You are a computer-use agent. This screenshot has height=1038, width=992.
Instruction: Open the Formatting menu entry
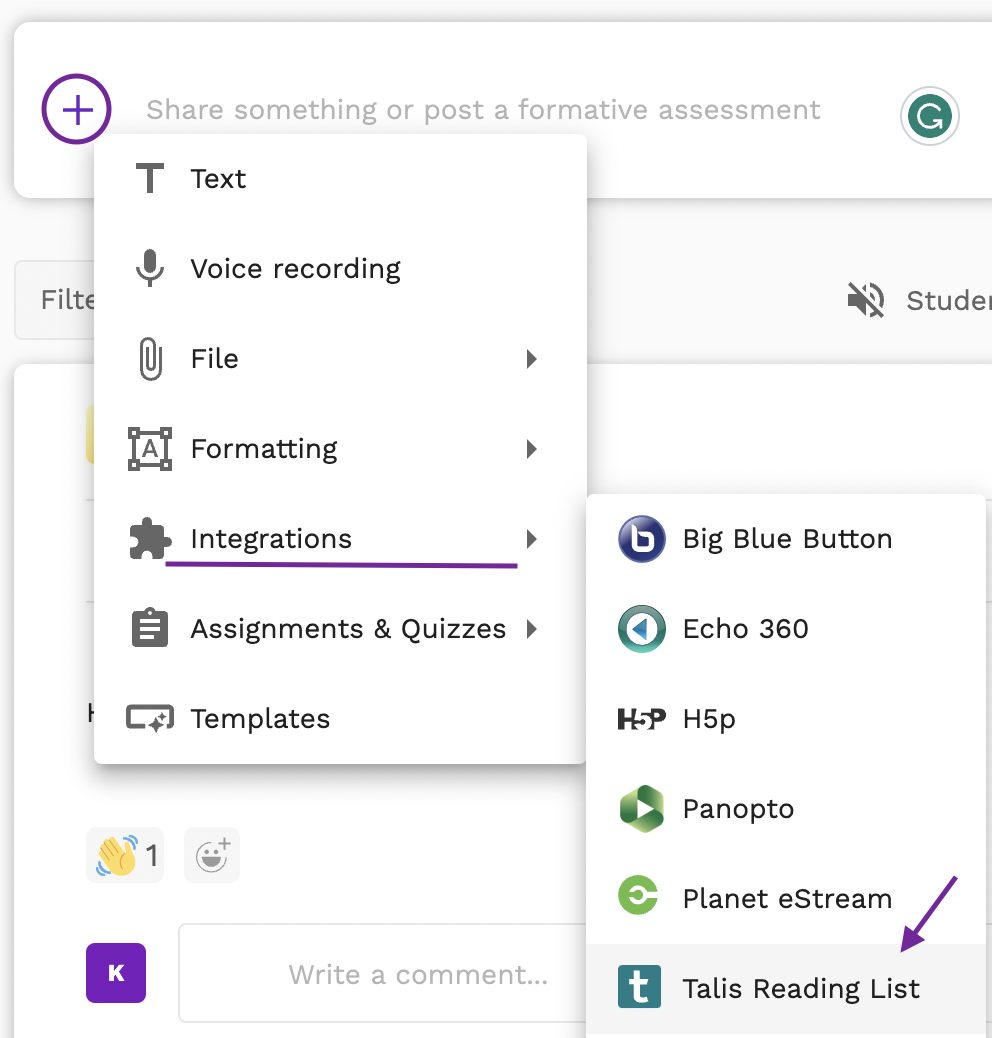[x=340, y=449]
